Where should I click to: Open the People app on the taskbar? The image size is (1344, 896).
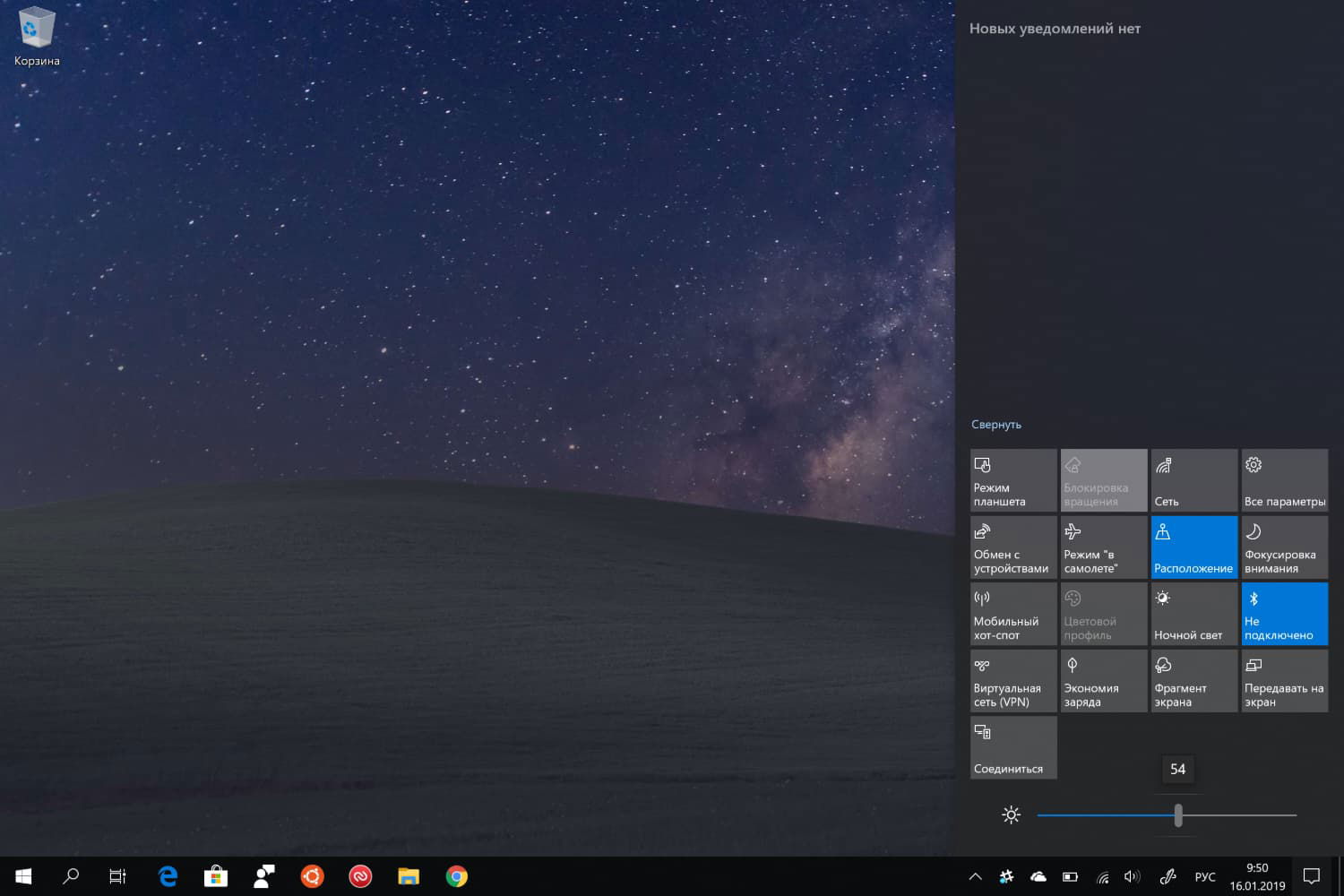(263, 876)
